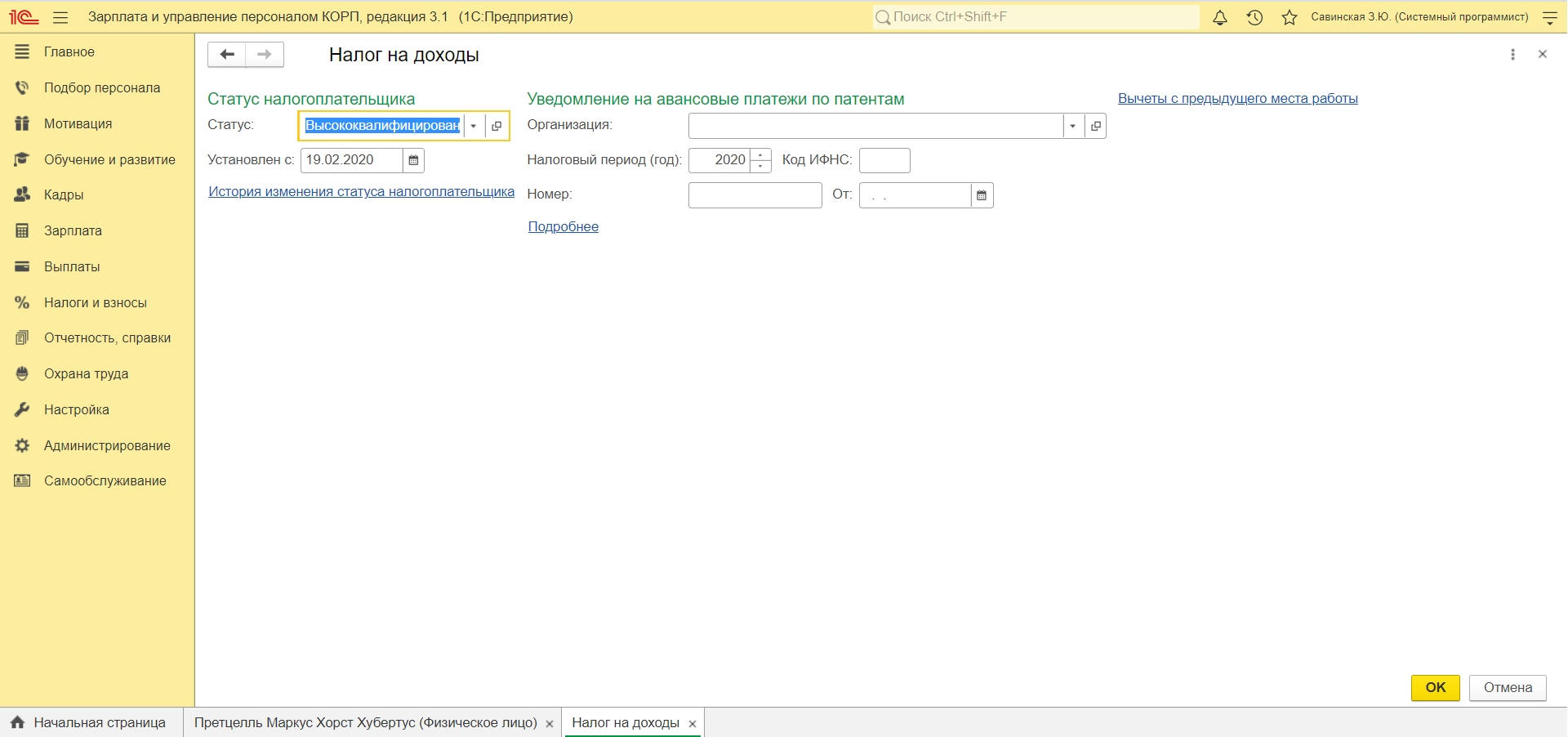
Task: Click the Код ИФНС input field
Action: [884, 160]
